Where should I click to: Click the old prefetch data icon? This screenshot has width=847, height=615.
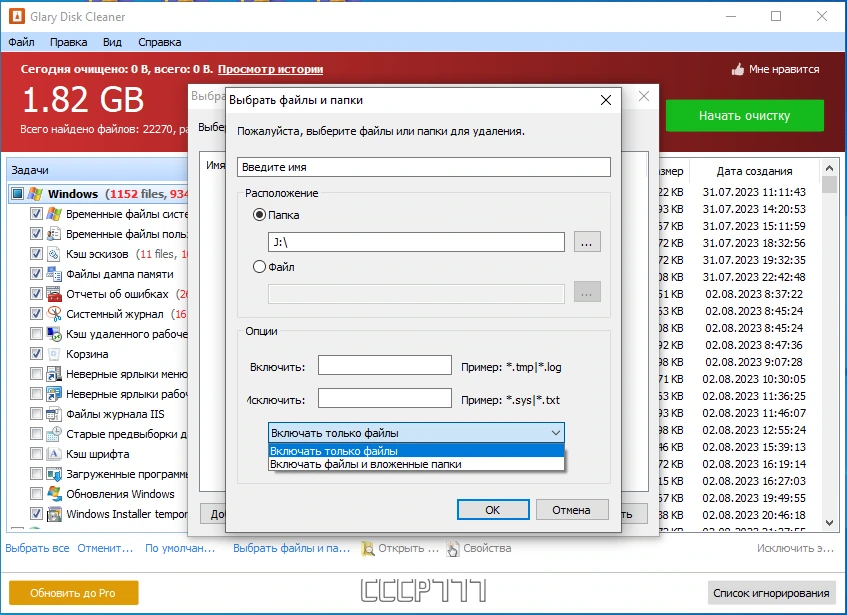click(x=53, y=434)
